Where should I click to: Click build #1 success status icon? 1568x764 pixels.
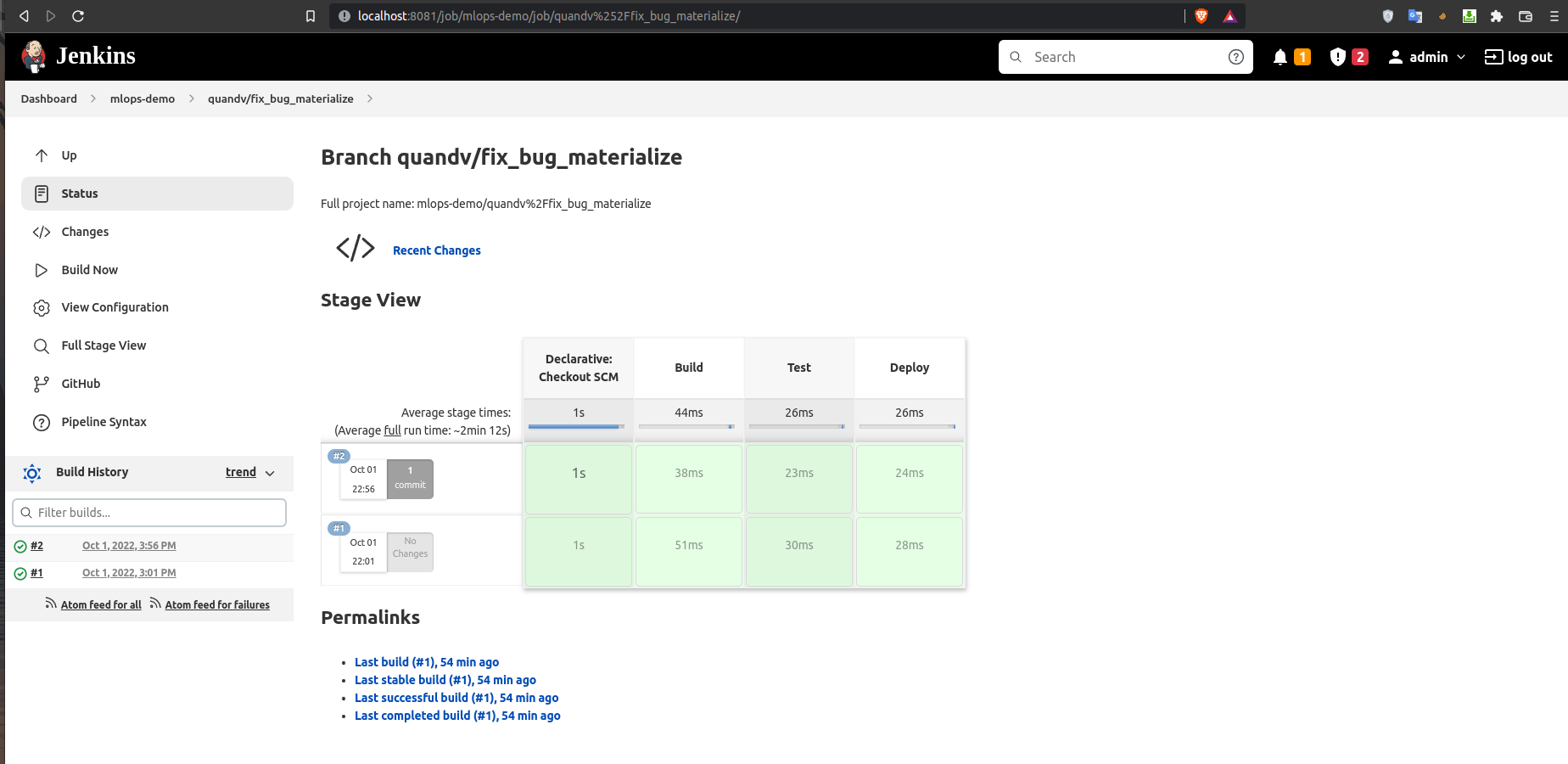[x=20, y=573]
